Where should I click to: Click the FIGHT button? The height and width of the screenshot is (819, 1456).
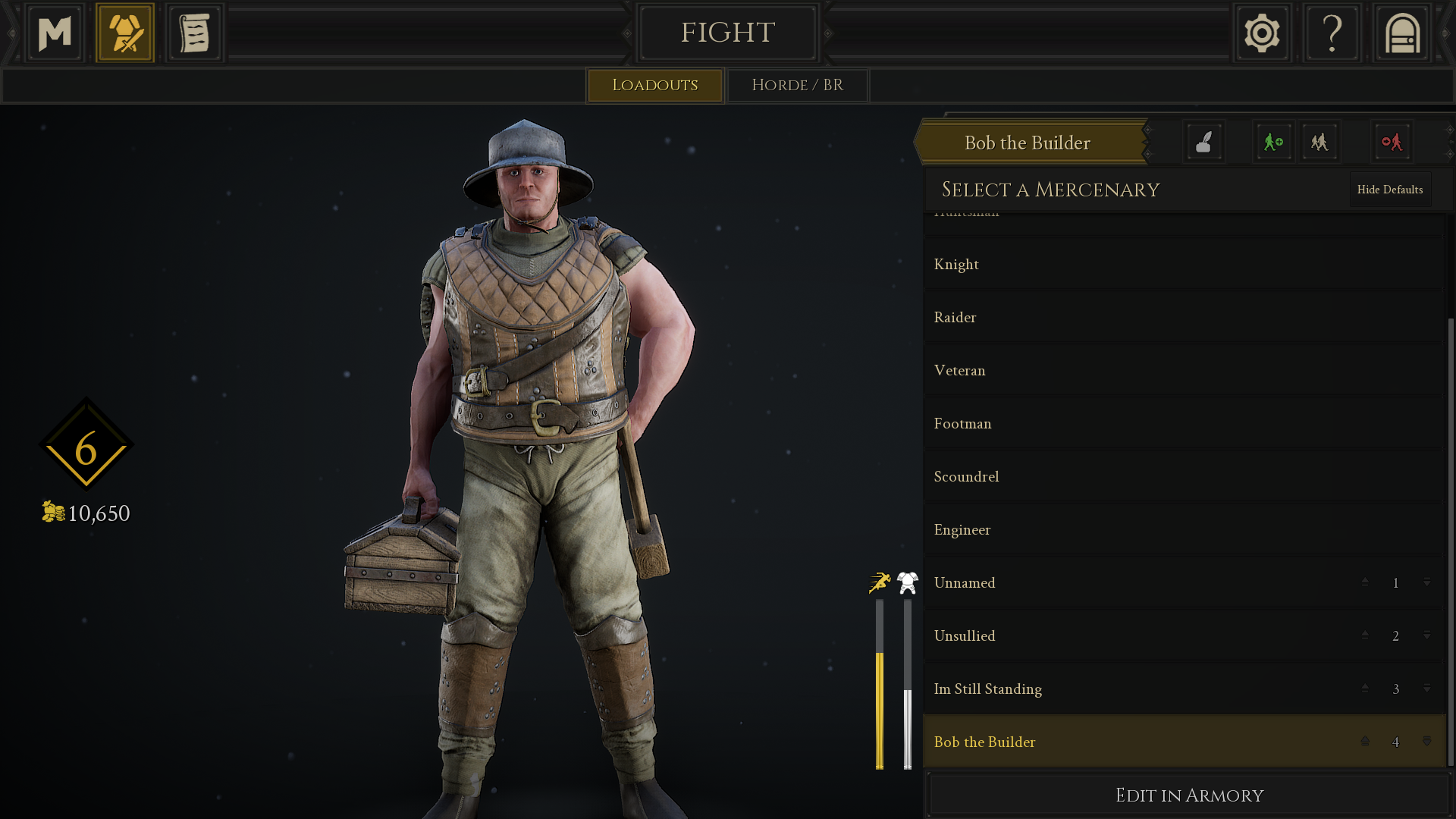[x=728, y=33]
